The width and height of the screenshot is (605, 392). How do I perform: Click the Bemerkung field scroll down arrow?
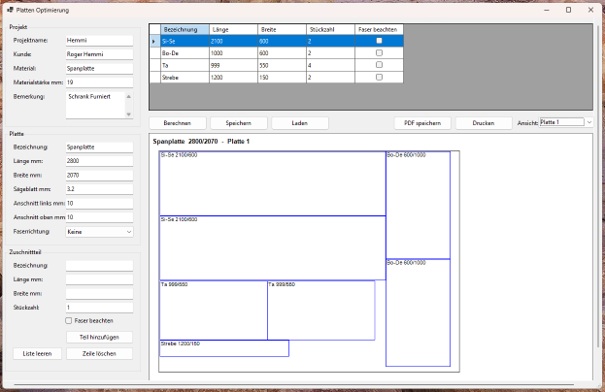click(128, 114)
